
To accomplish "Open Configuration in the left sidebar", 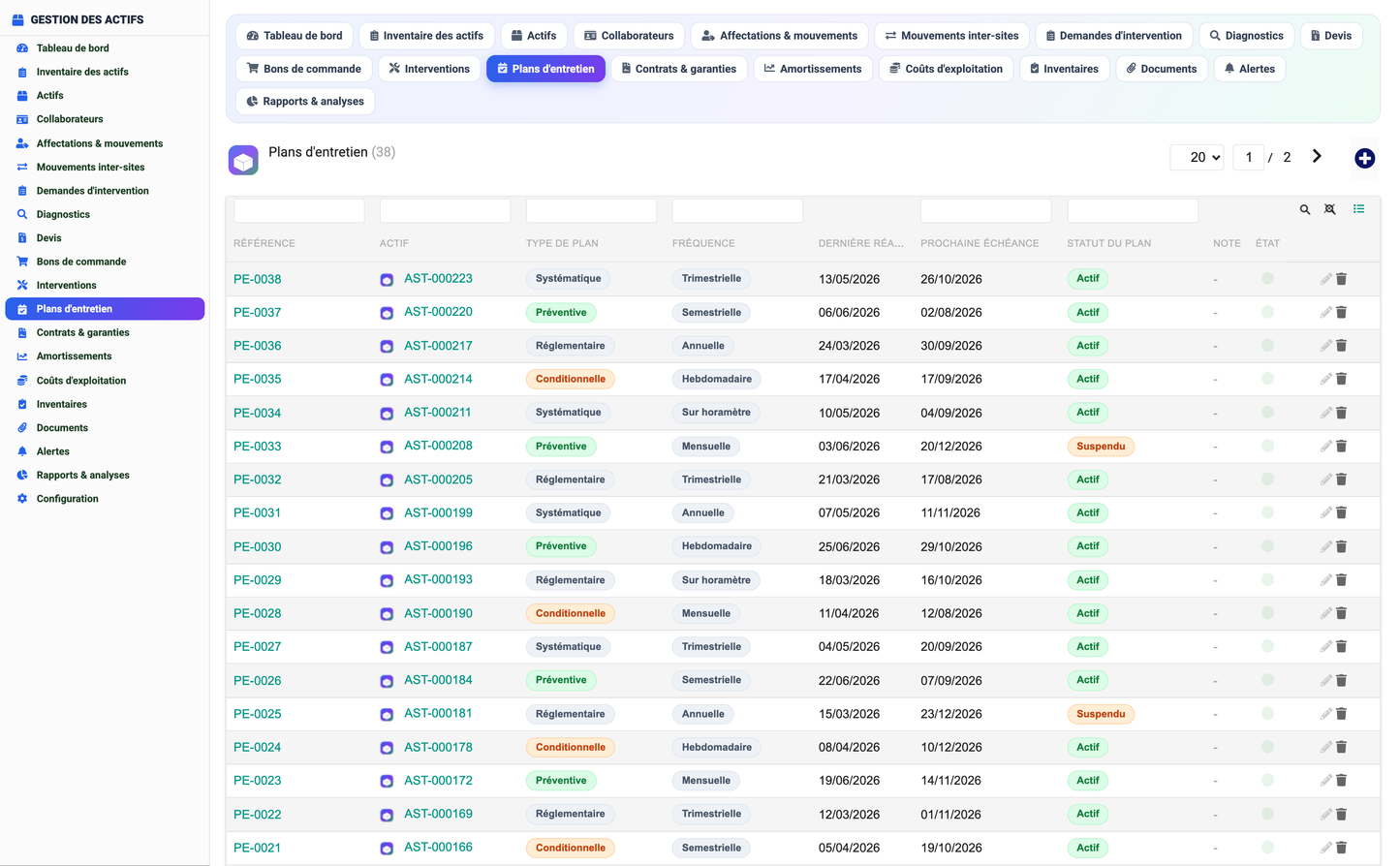I will pos(67,499).
